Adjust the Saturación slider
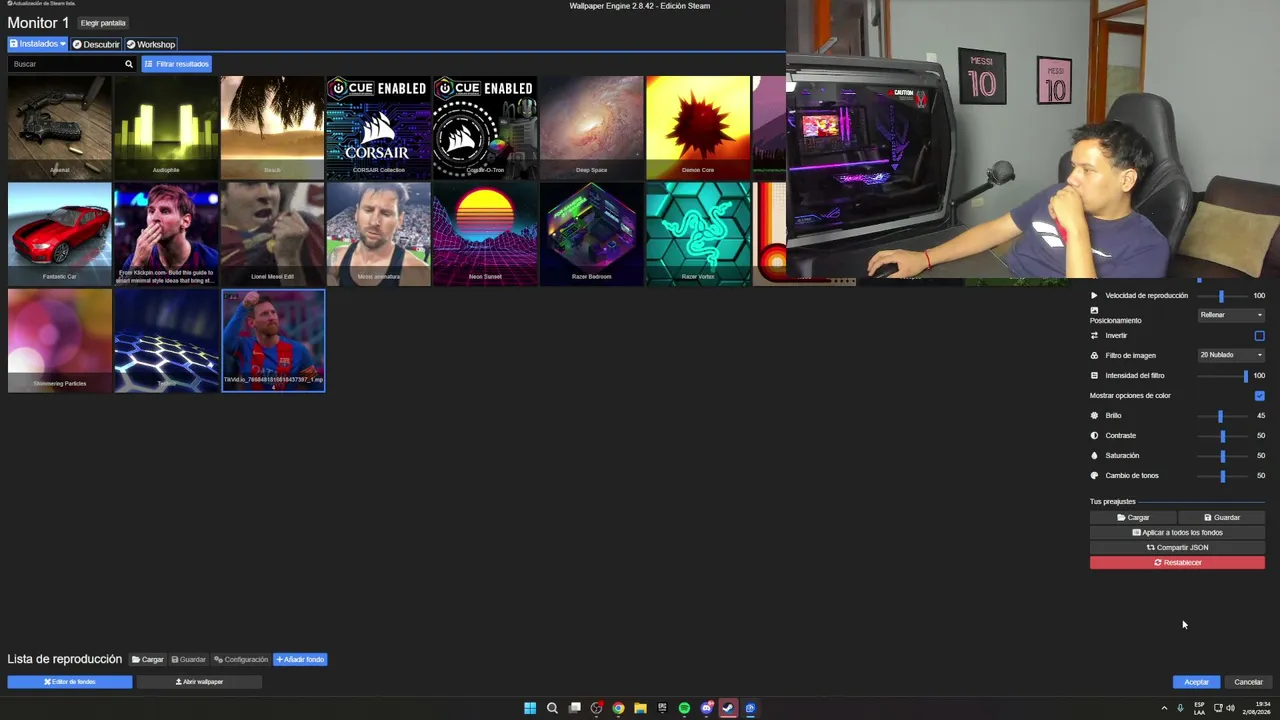The width and height of the screenshot is (1280, 720). coord(1222,456)
